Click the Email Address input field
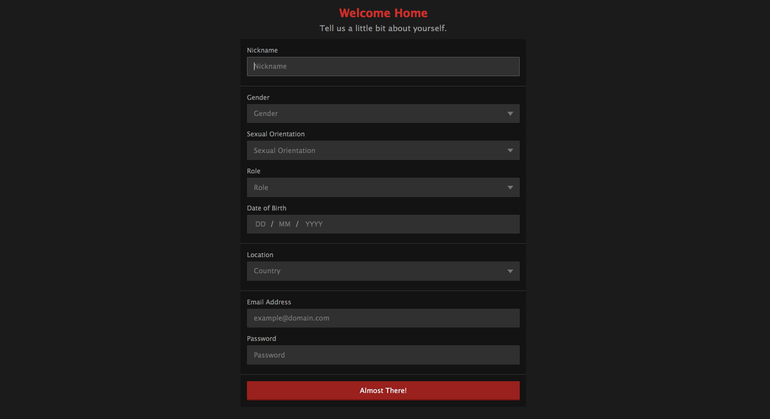770x419 pixels. 383,318
